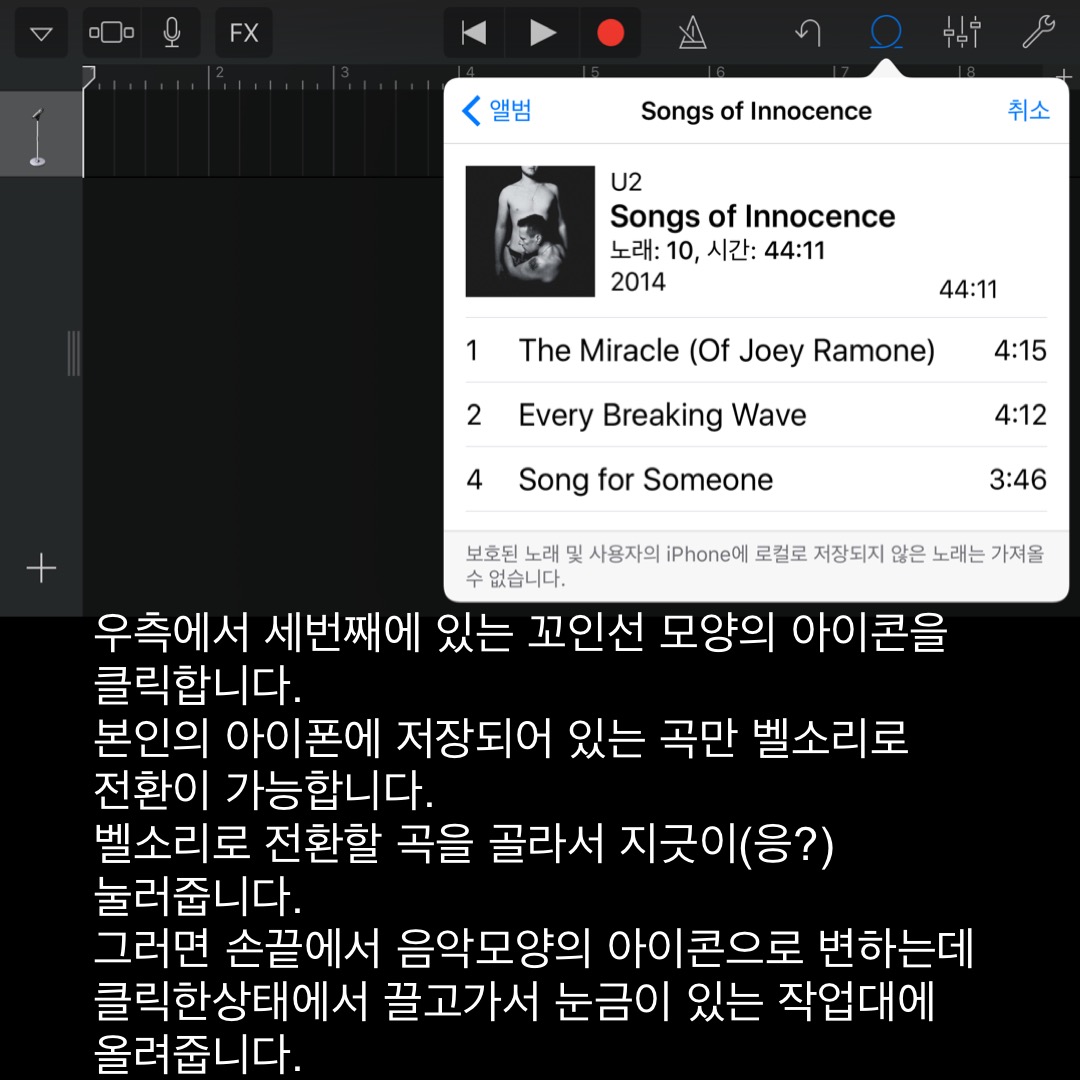Tap the playhead at ruler start
Viewport: 1080px width, 1080px height.
(87, 77)
